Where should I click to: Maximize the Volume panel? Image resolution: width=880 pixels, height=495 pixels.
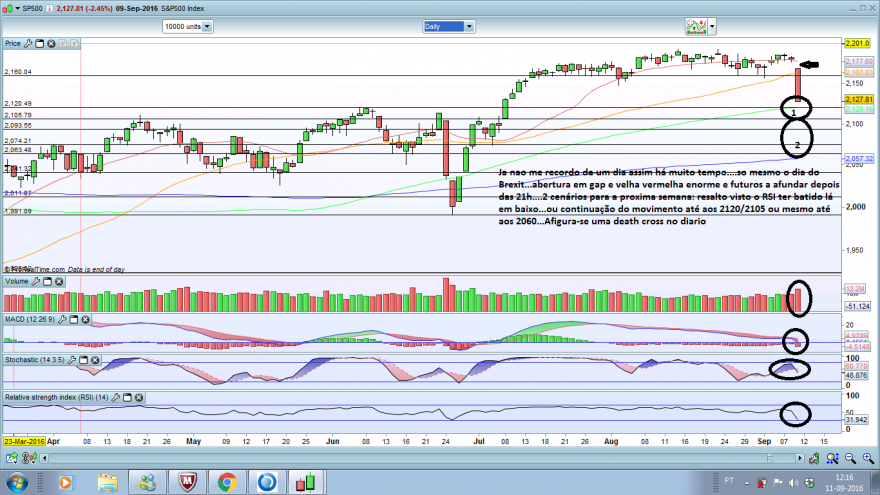pyautogui.click(x=47, y=281)
